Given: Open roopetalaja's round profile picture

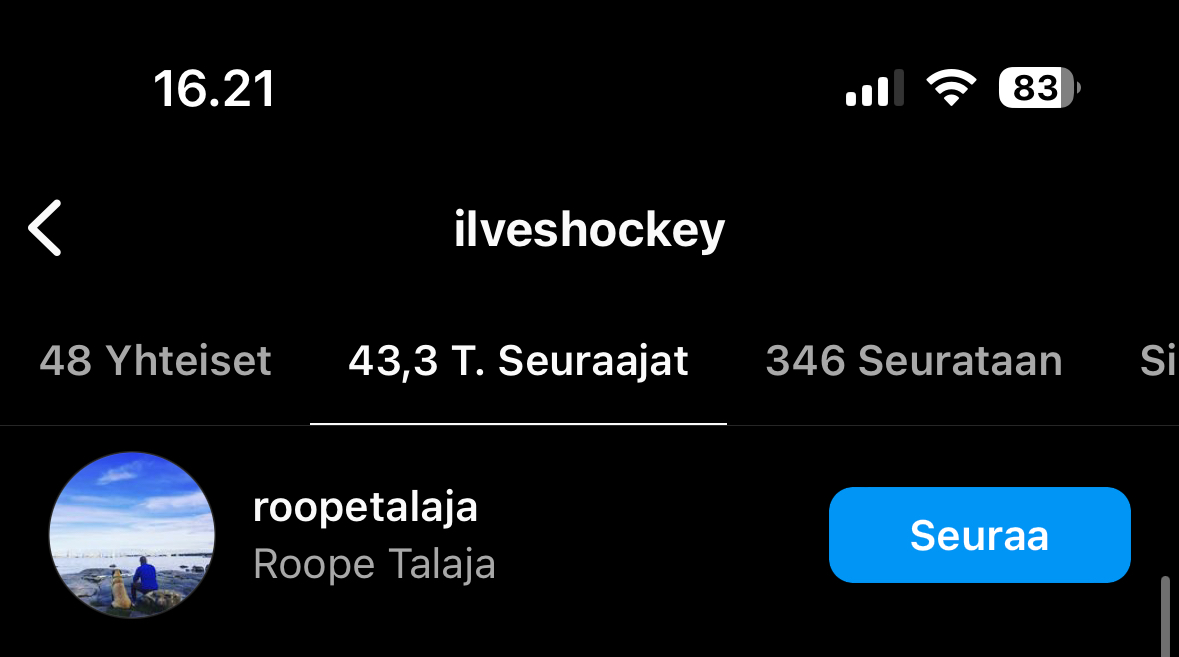Looking at the screenshot, I should tap(132, 535).
